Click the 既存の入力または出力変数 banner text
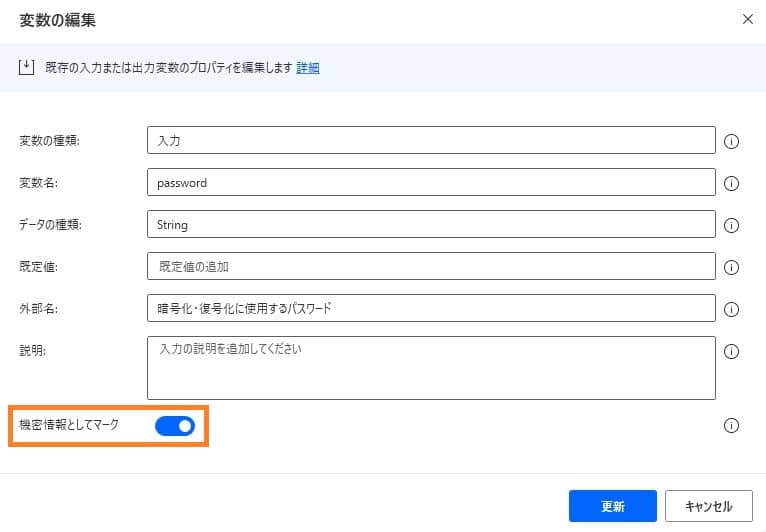 pos(169,67)
